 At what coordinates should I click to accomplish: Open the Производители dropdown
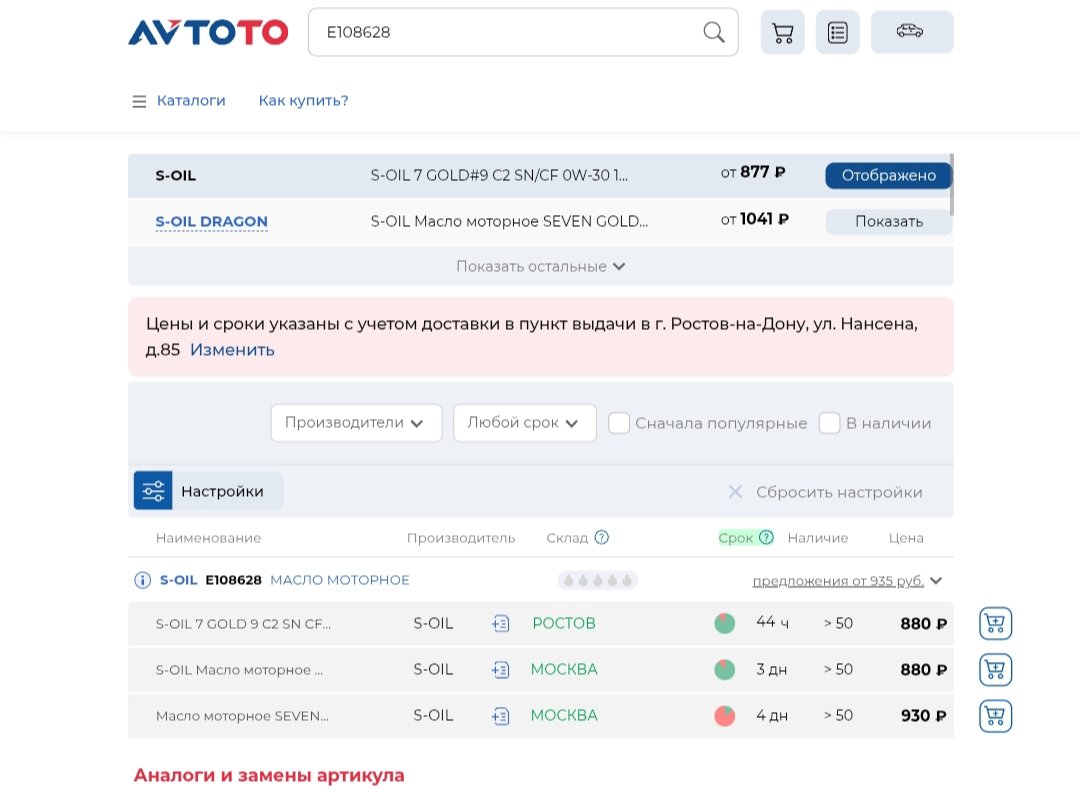point(356,423)
